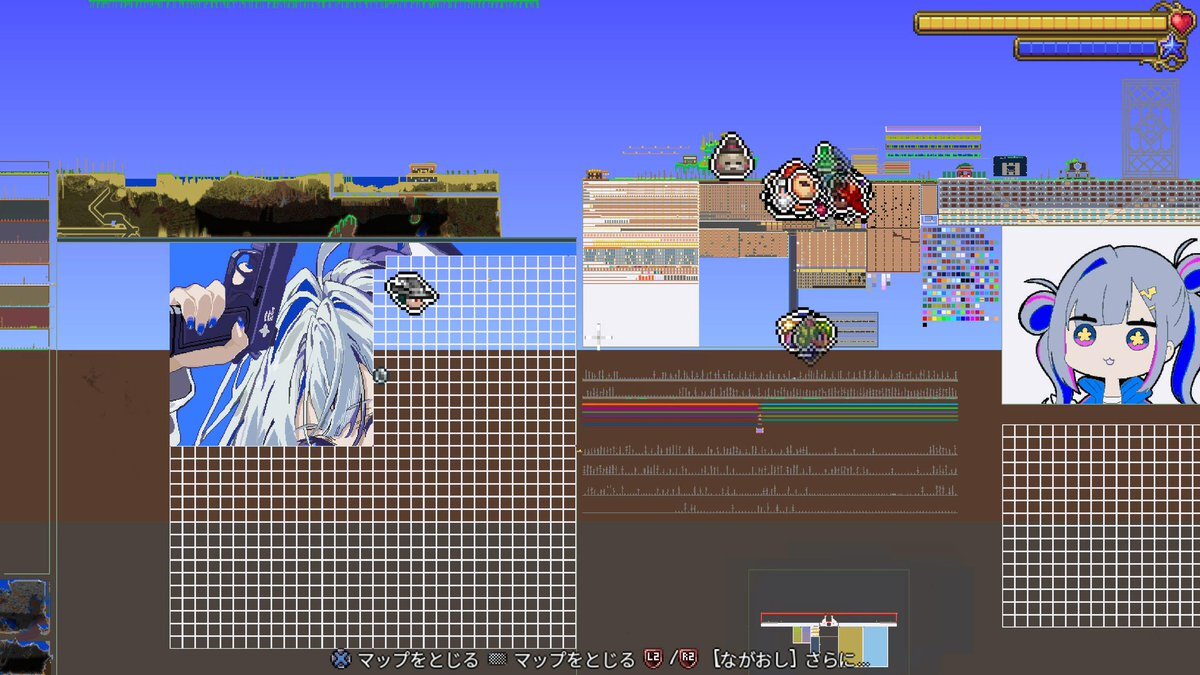
Task: Select the green-hat NPC head marker
Action: click(826, 160)
